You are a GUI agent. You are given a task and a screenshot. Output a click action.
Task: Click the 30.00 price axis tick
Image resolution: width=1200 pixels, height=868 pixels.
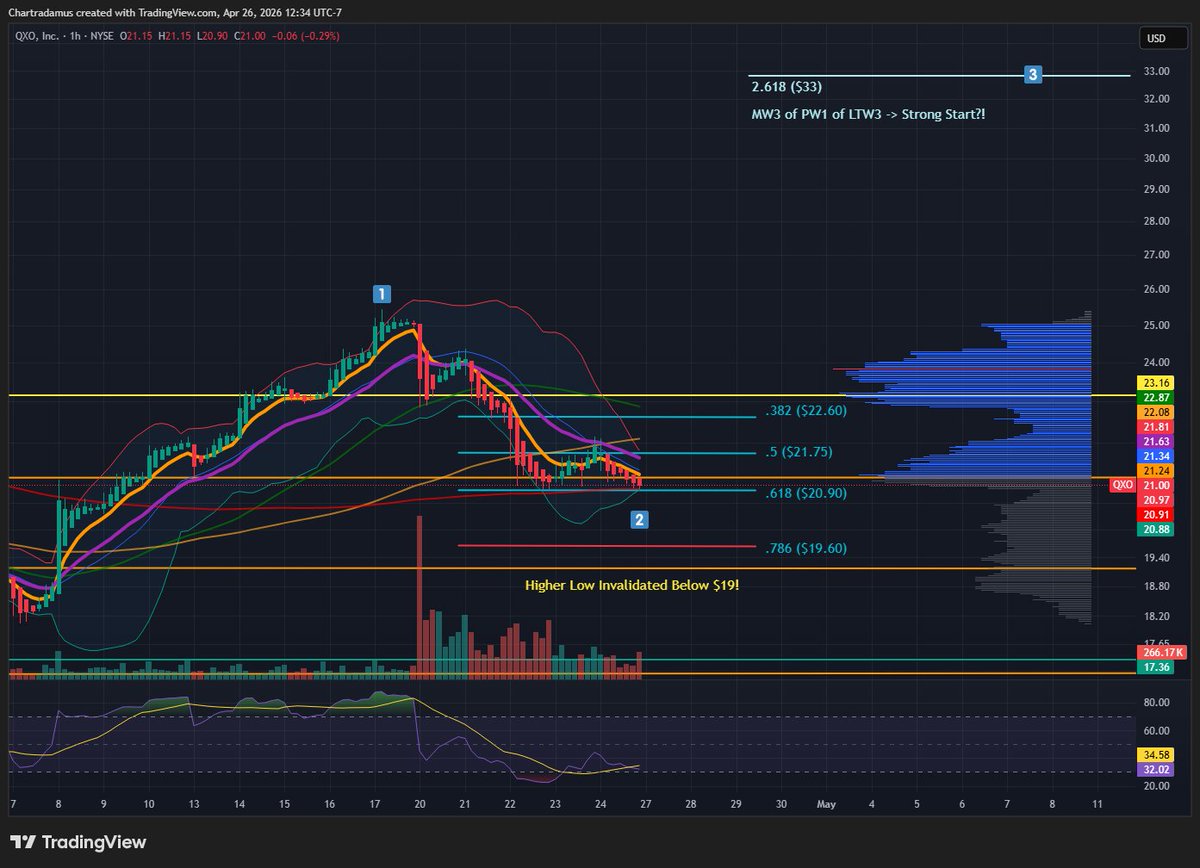(1158, 159)
